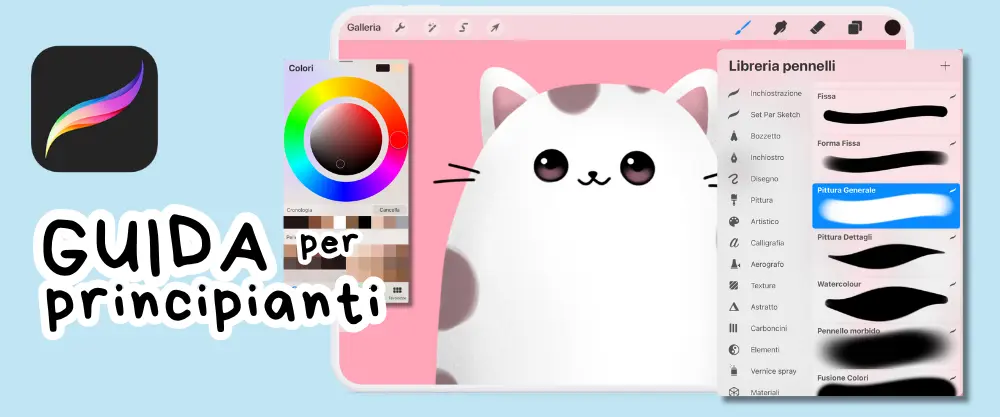1000x417 pixels.
Task: Select the Eraser tool
Action: click(818, 27)
